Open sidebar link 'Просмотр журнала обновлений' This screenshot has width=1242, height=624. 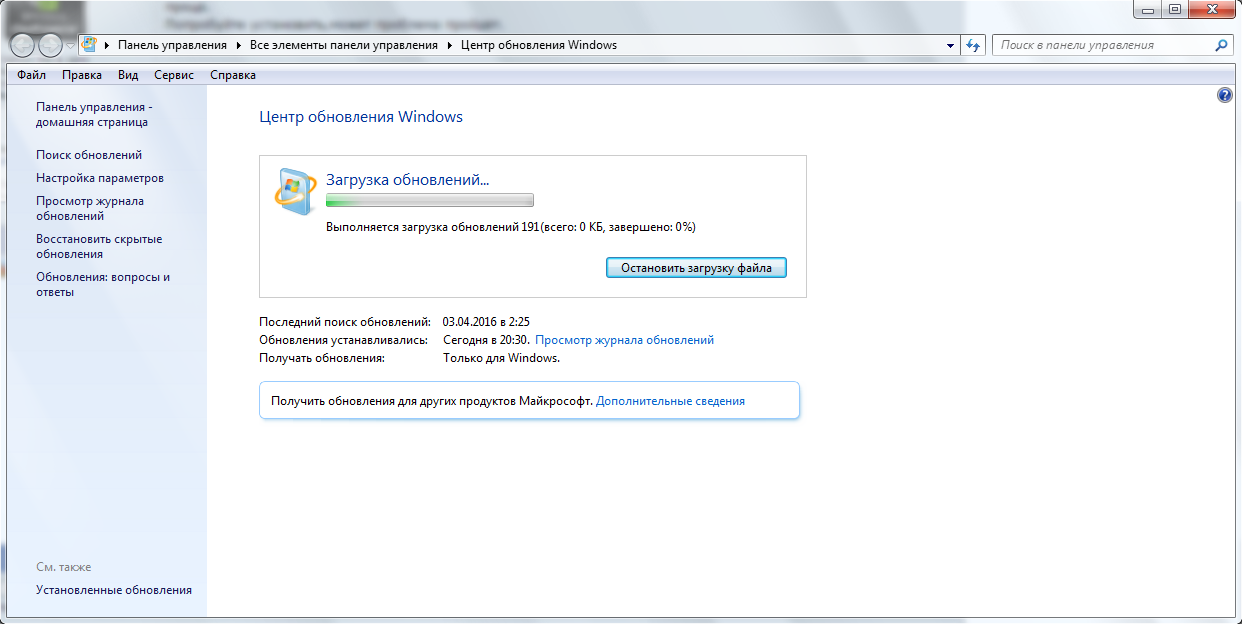coord(90,208)
